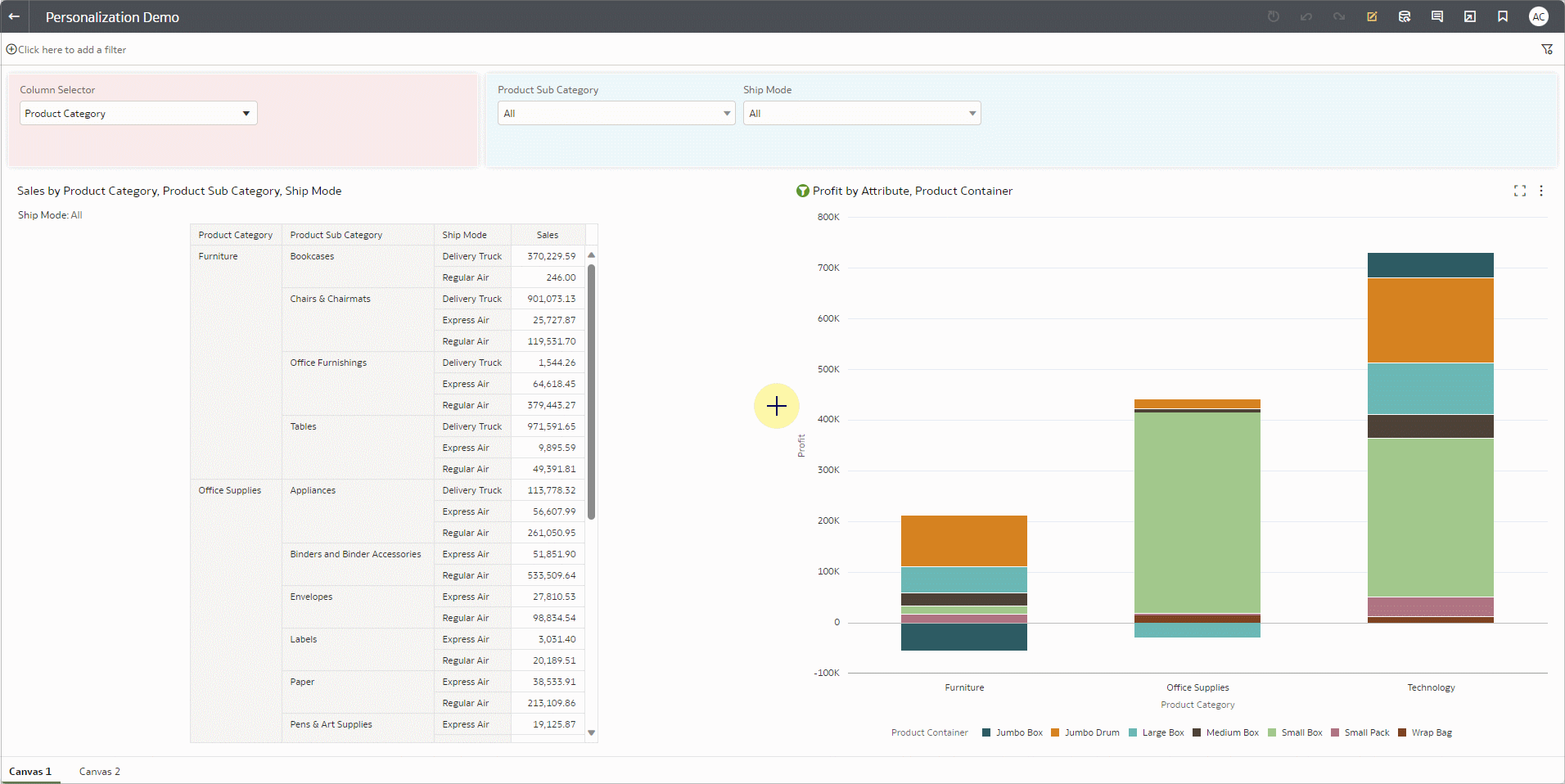Click the table scrollbar down arrow
The width and height of the screenshot is (1565, 784).
592,733
